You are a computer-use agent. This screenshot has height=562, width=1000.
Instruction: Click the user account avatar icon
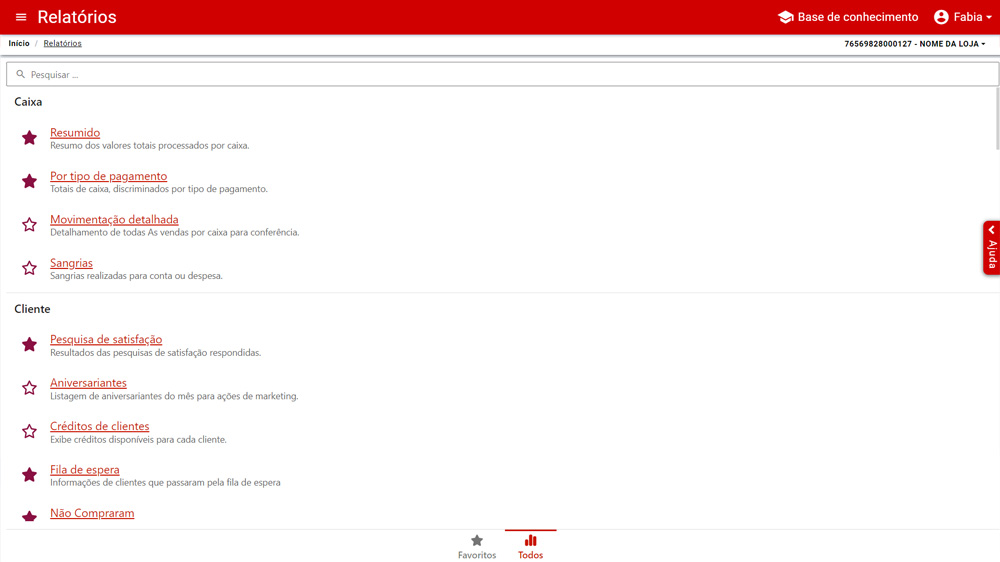point(941,17)
